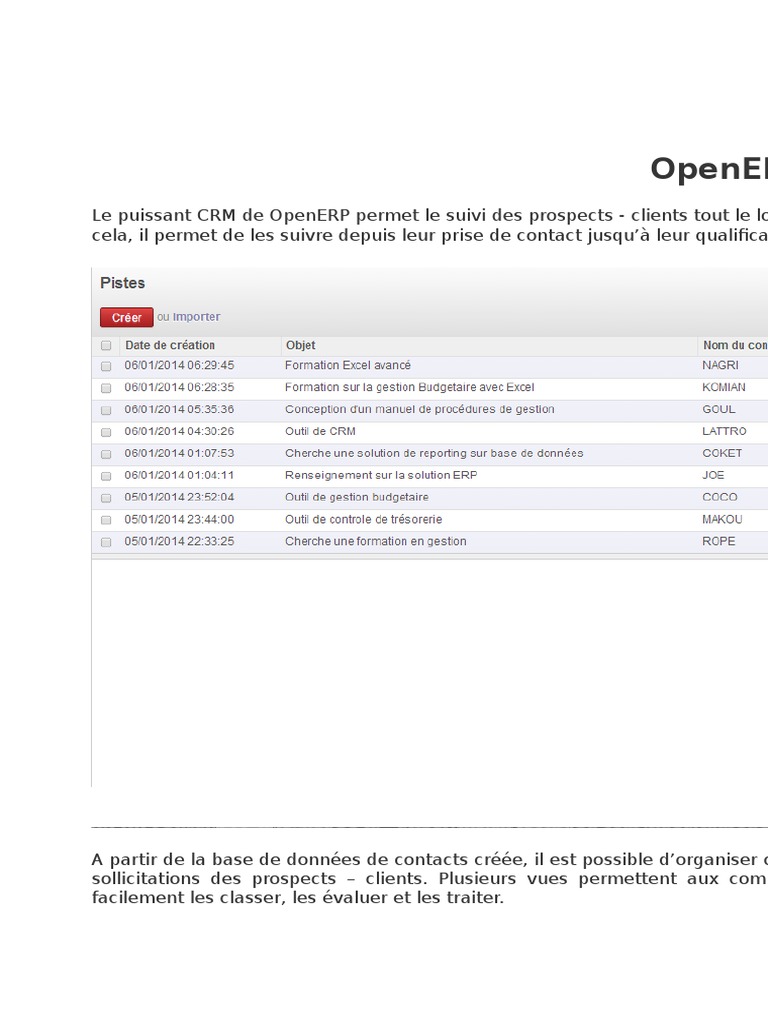Open lead 'Cherche une formation en gestion'

click(x=376, y=541)
